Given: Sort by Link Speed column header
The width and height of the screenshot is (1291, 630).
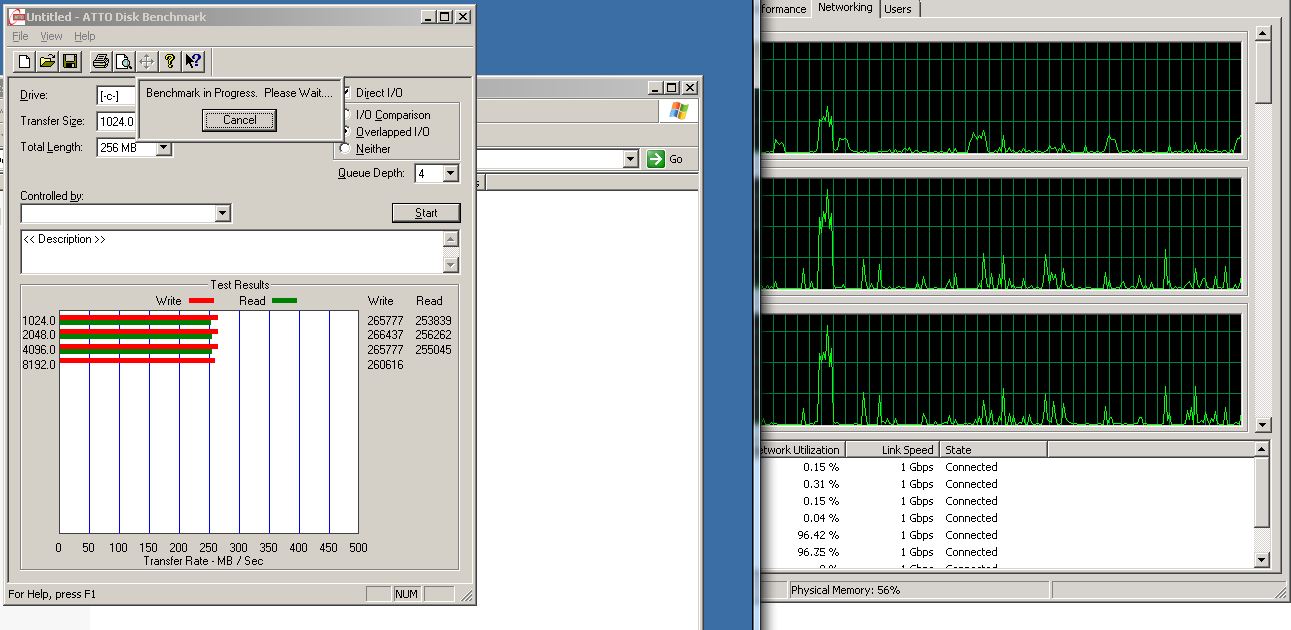Looking at the screenshot, I should pyautogui.click(x=893, y=450).
